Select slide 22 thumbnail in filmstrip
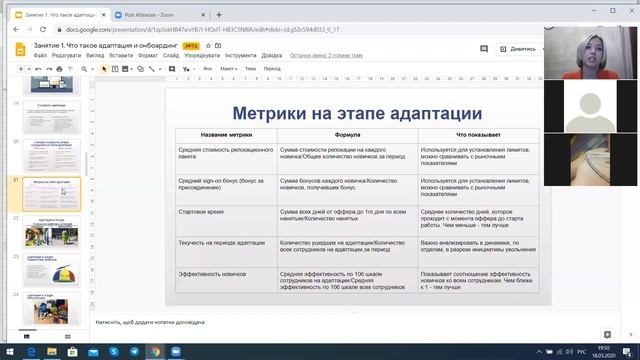 51,232
